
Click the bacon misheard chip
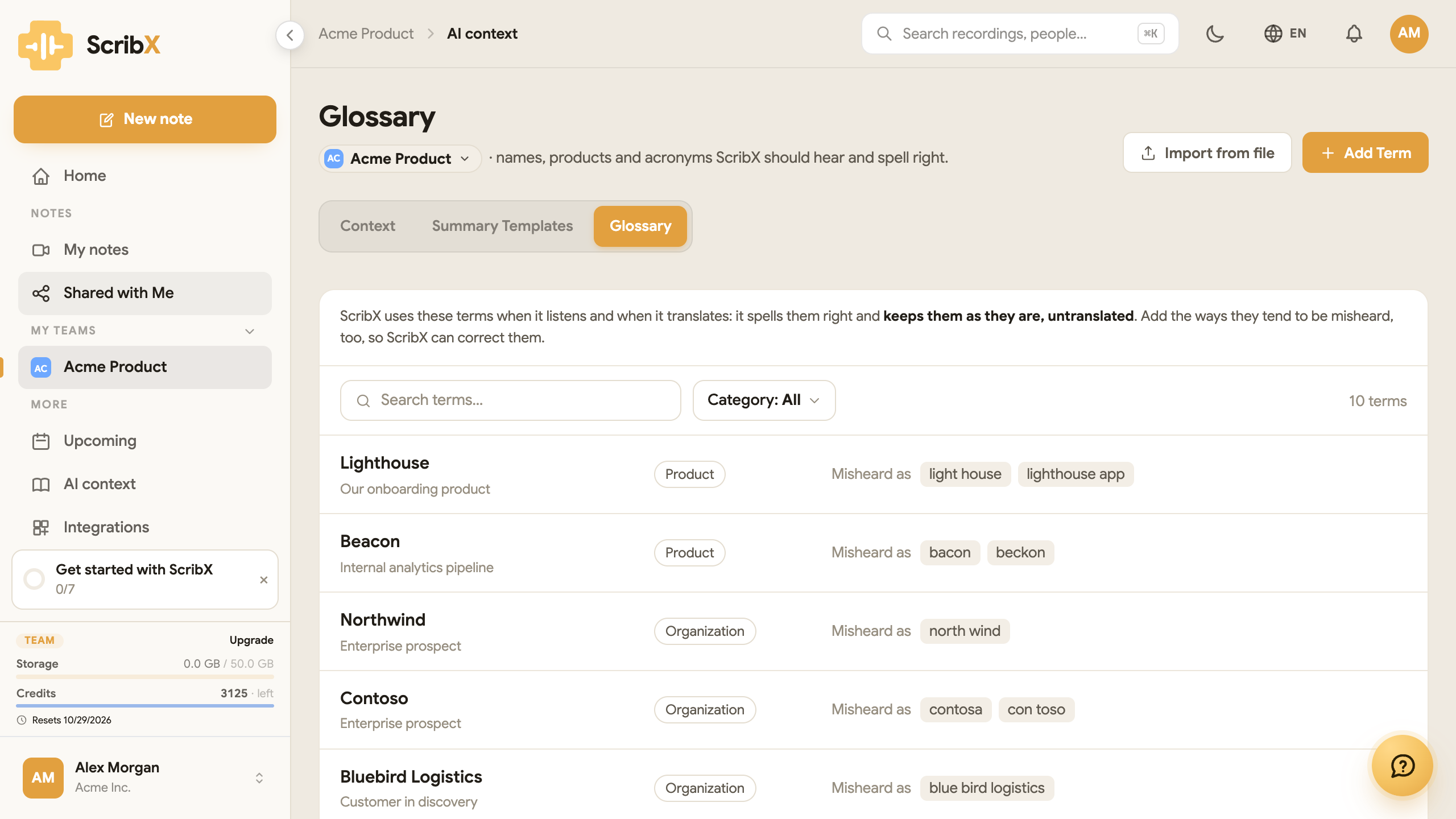tap(950, 553)
